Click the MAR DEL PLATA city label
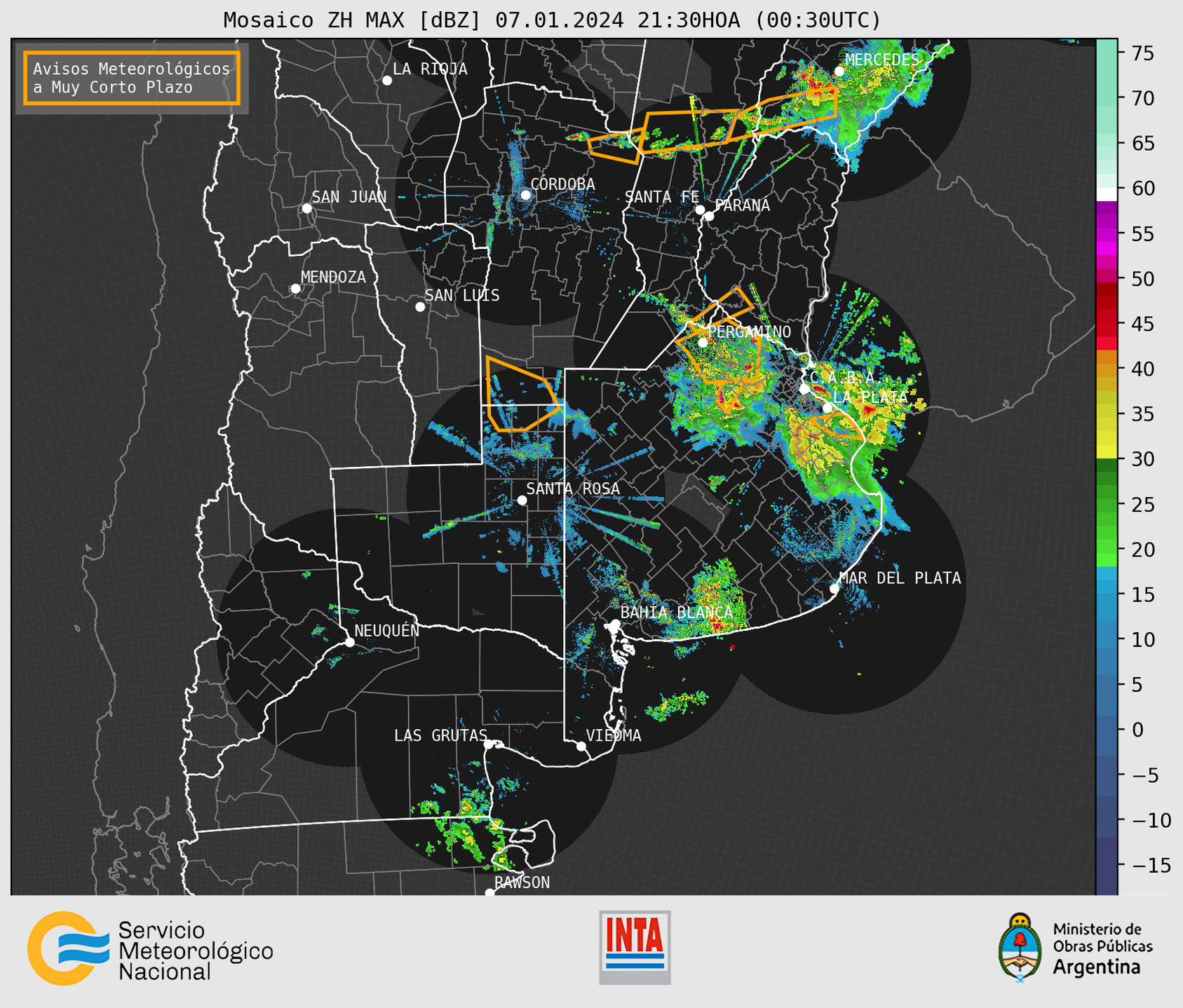Viewport: 1183px width, 1008px height. (900, 578)
